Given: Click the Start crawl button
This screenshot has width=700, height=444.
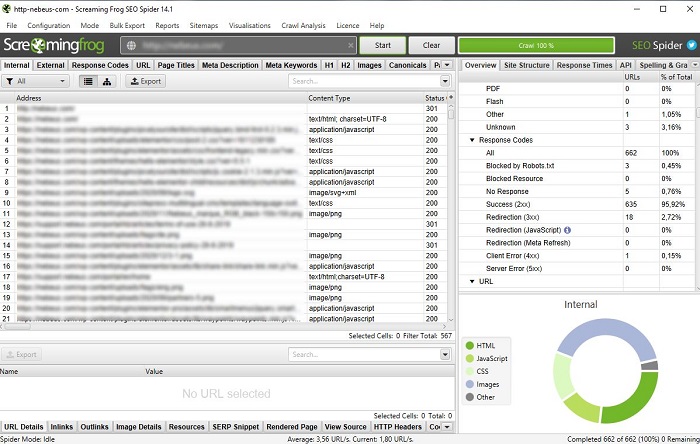Looking at the screenshot, I should (x=383, y=45).
